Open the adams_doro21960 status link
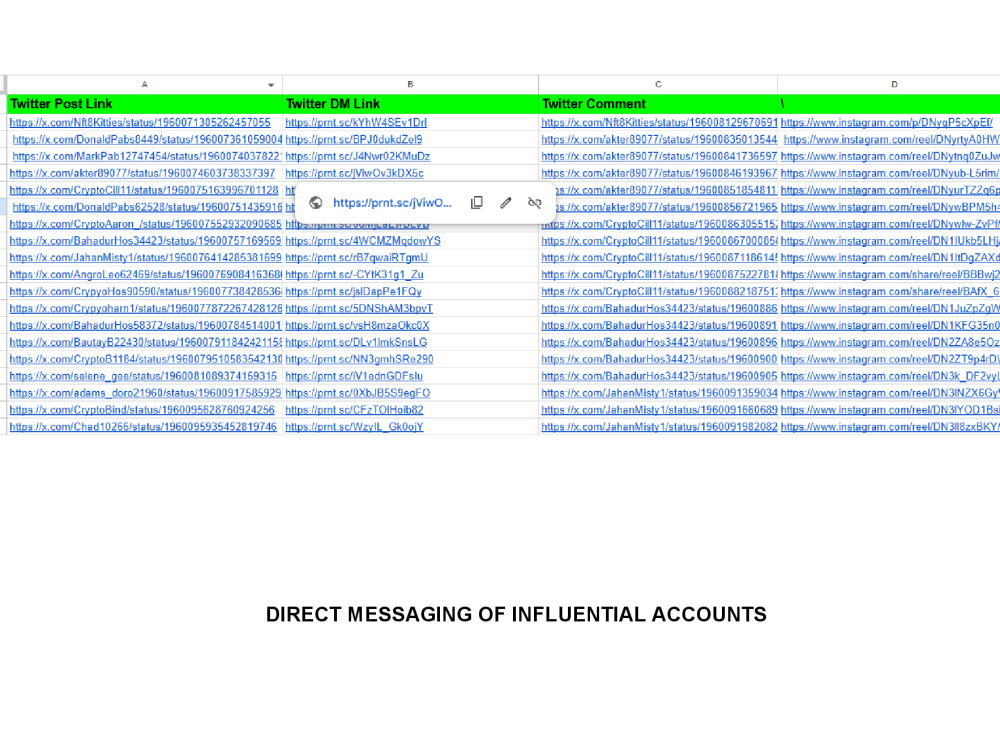This screenshot has width=1000, height=750. (145, 393)
